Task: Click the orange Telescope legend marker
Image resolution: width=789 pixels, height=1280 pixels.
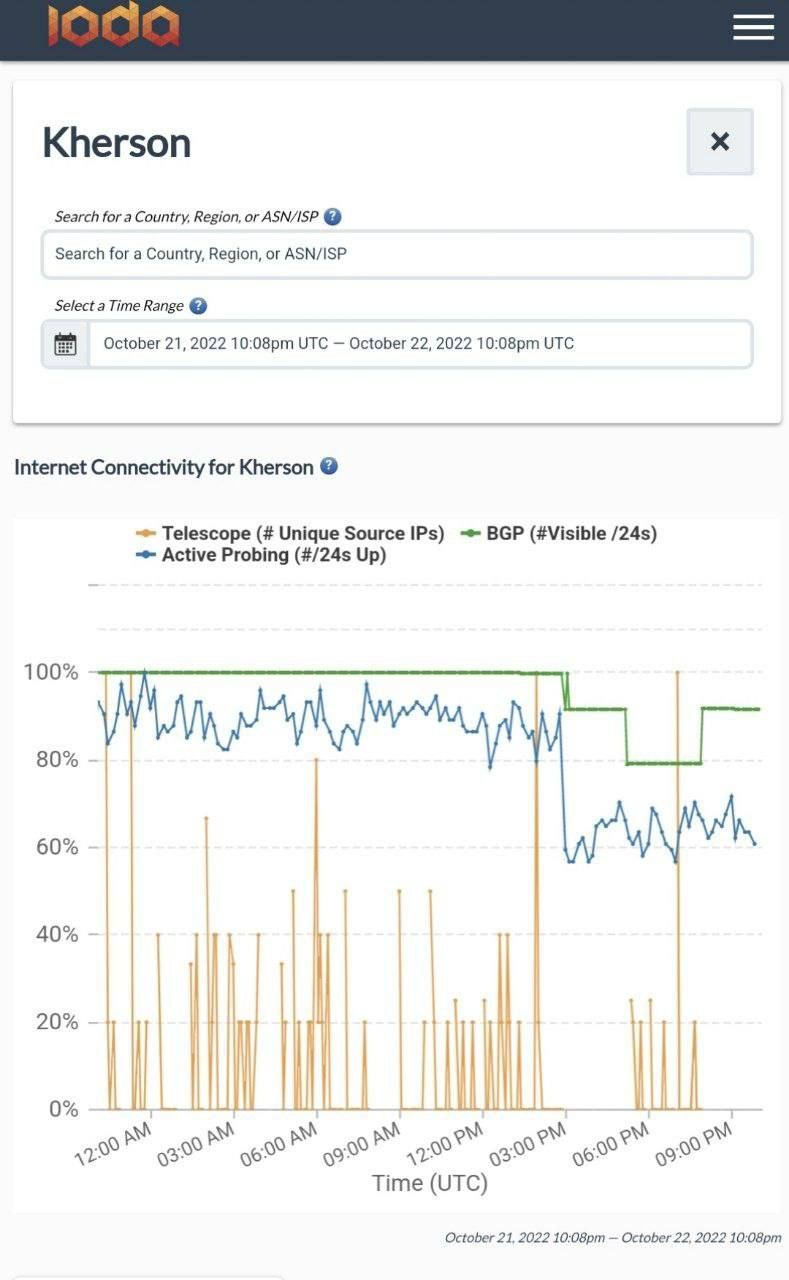Action: click(x=145, y=534)
